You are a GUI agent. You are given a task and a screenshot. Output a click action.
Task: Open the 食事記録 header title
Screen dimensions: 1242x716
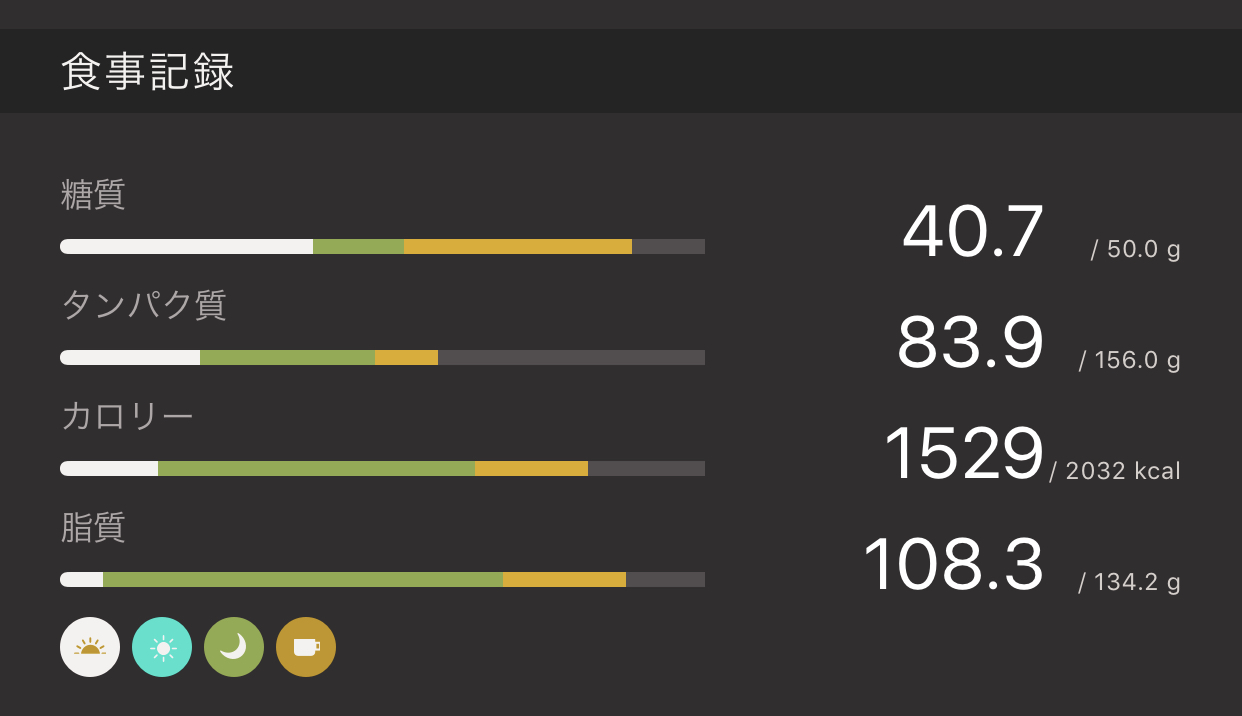click(148, 72)
